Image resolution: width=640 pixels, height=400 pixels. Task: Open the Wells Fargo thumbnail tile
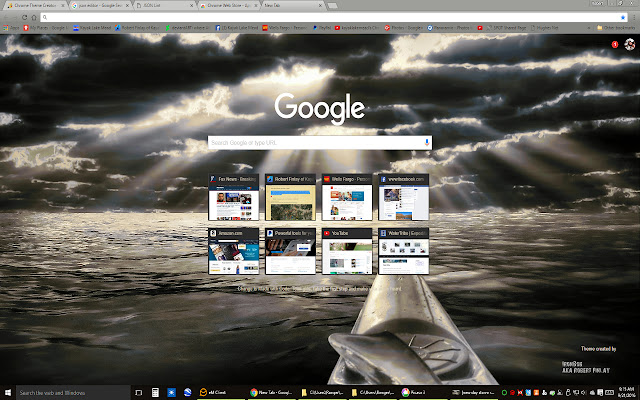[x=347, y=197]
